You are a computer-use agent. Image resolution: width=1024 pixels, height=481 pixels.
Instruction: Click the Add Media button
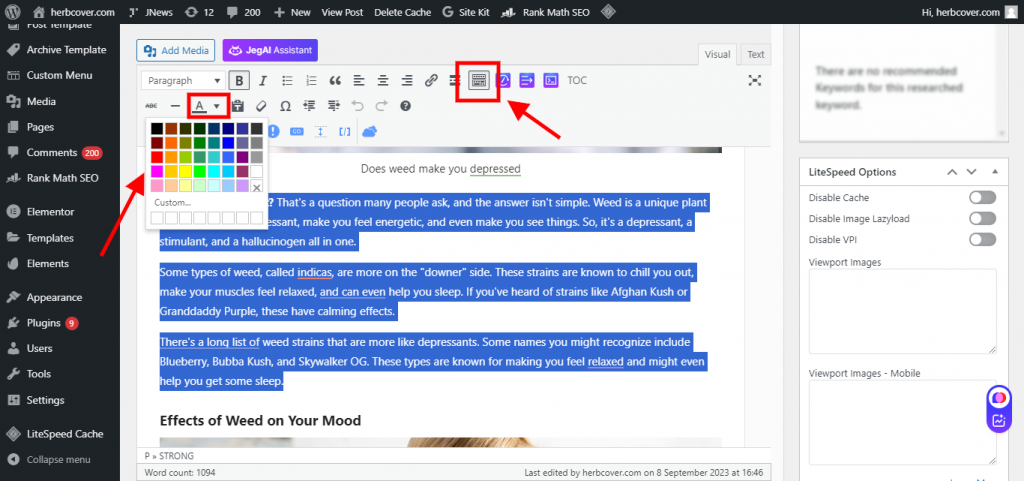pos(176,50)
